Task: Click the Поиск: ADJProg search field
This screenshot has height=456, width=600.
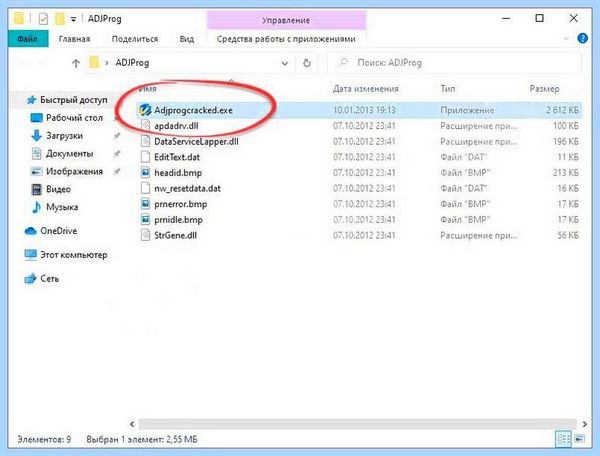Action: coord(455,63)
